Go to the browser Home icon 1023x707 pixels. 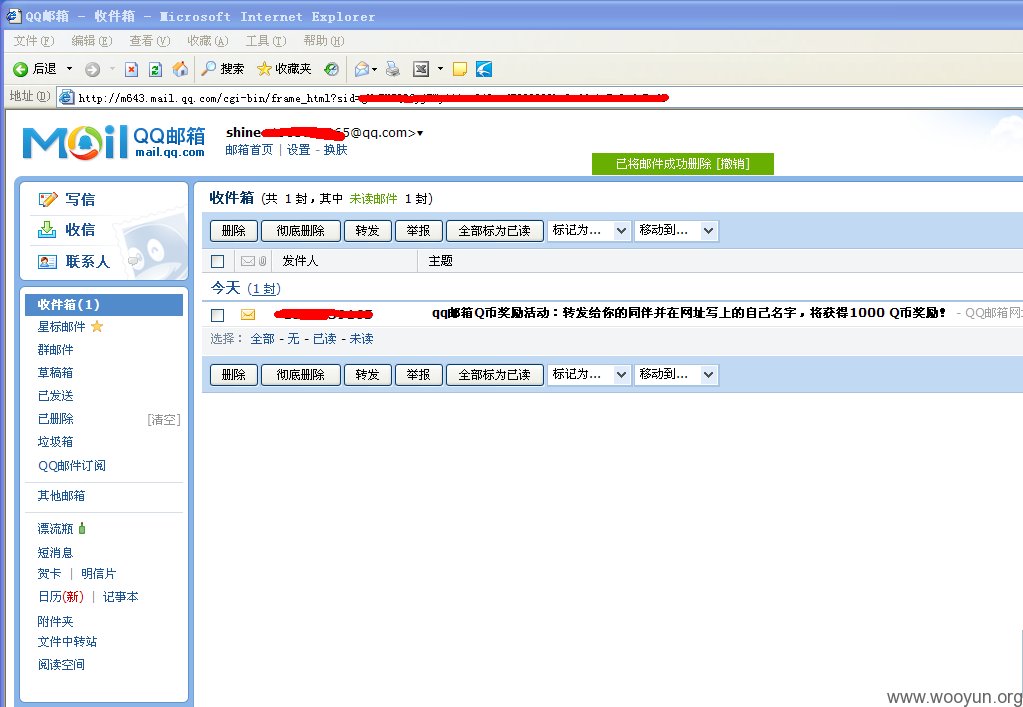[x=180, y=68]
